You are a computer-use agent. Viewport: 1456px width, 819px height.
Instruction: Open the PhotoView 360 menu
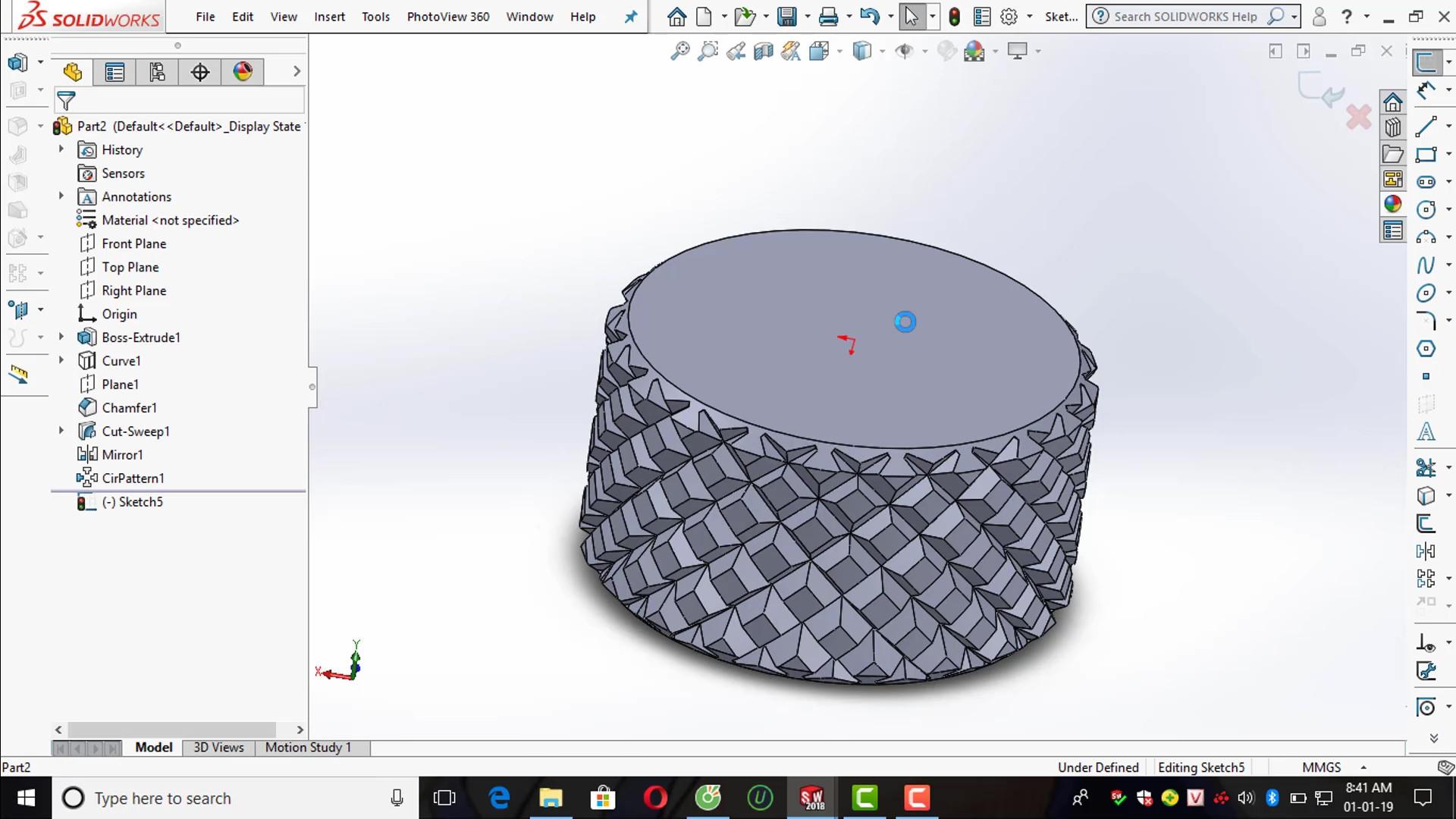pos(447,17)
